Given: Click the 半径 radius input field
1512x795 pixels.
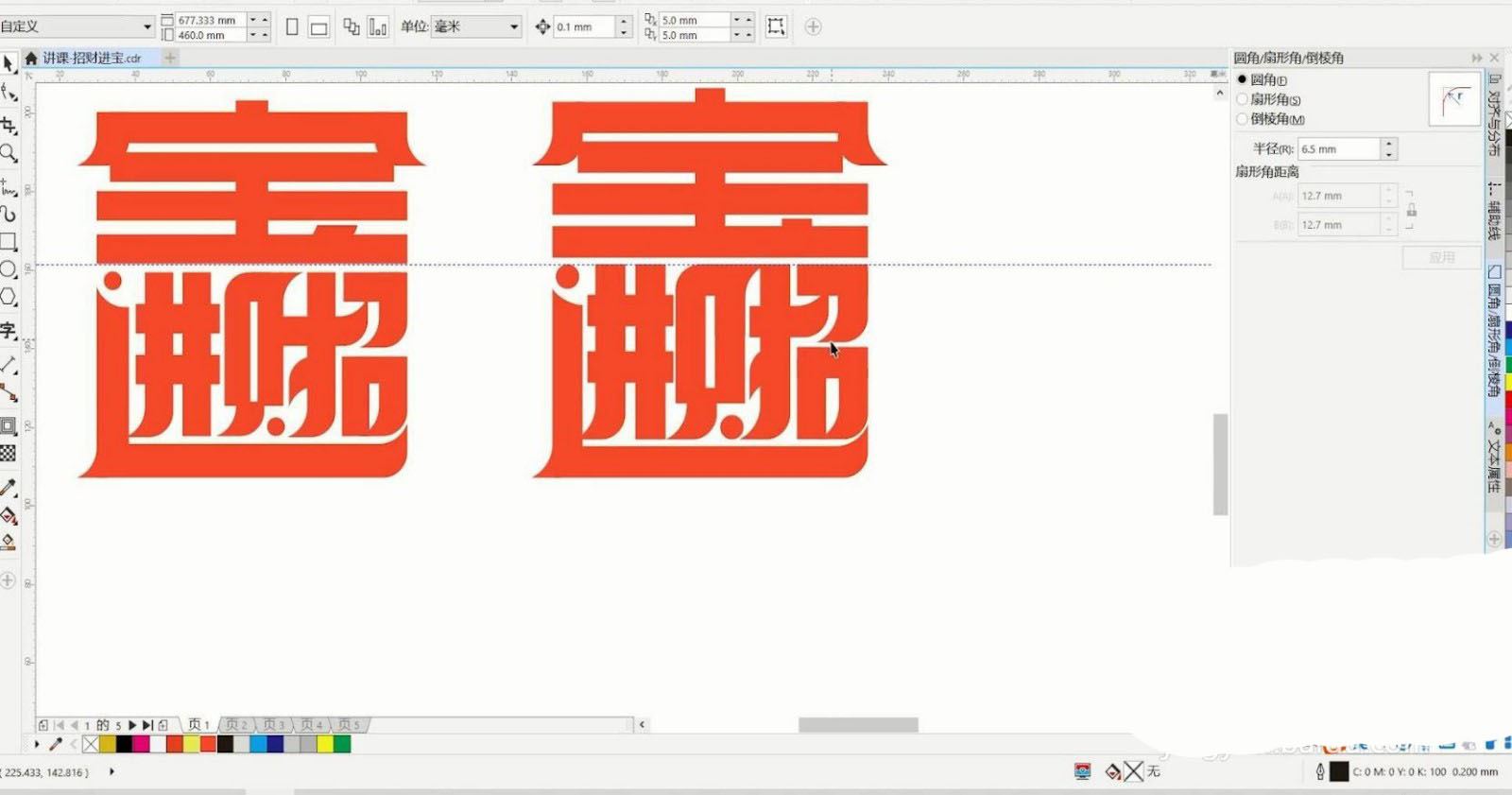Looking at the screenshot, I should (x=1339, y=148).
